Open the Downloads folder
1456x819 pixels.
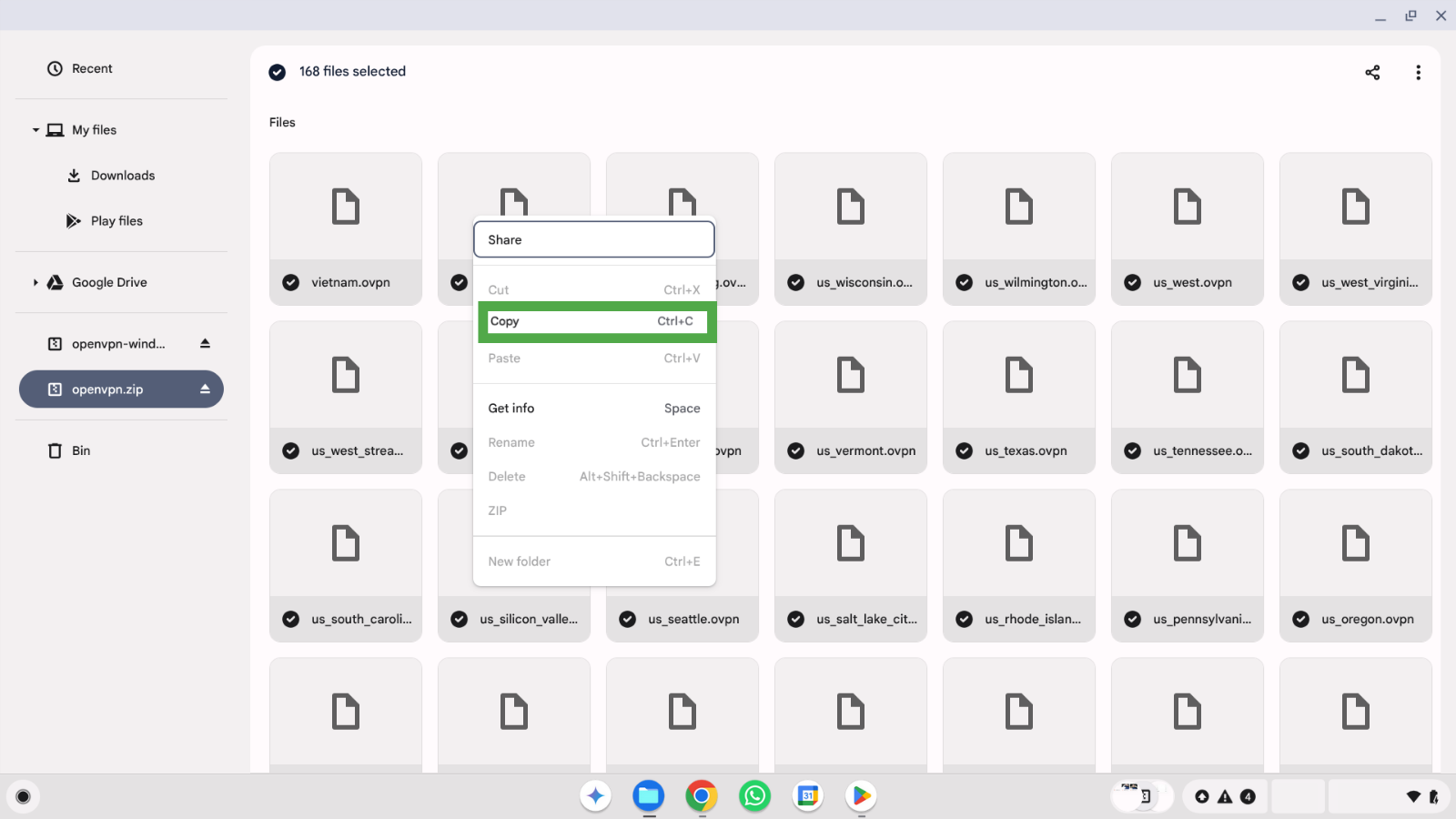(121, 176)
